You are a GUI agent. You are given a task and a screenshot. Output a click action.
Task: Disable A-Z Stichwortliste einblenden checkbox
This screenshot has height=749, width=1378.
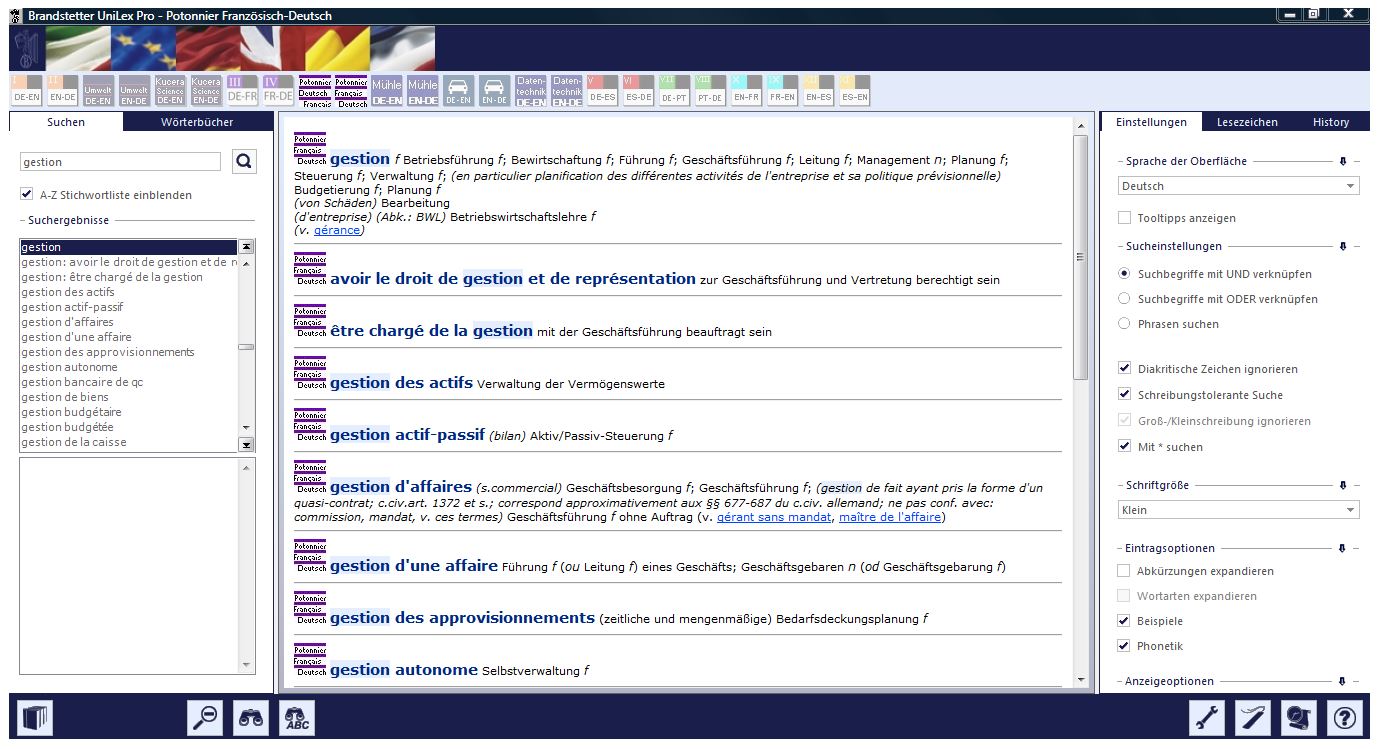tap(27, 195)
